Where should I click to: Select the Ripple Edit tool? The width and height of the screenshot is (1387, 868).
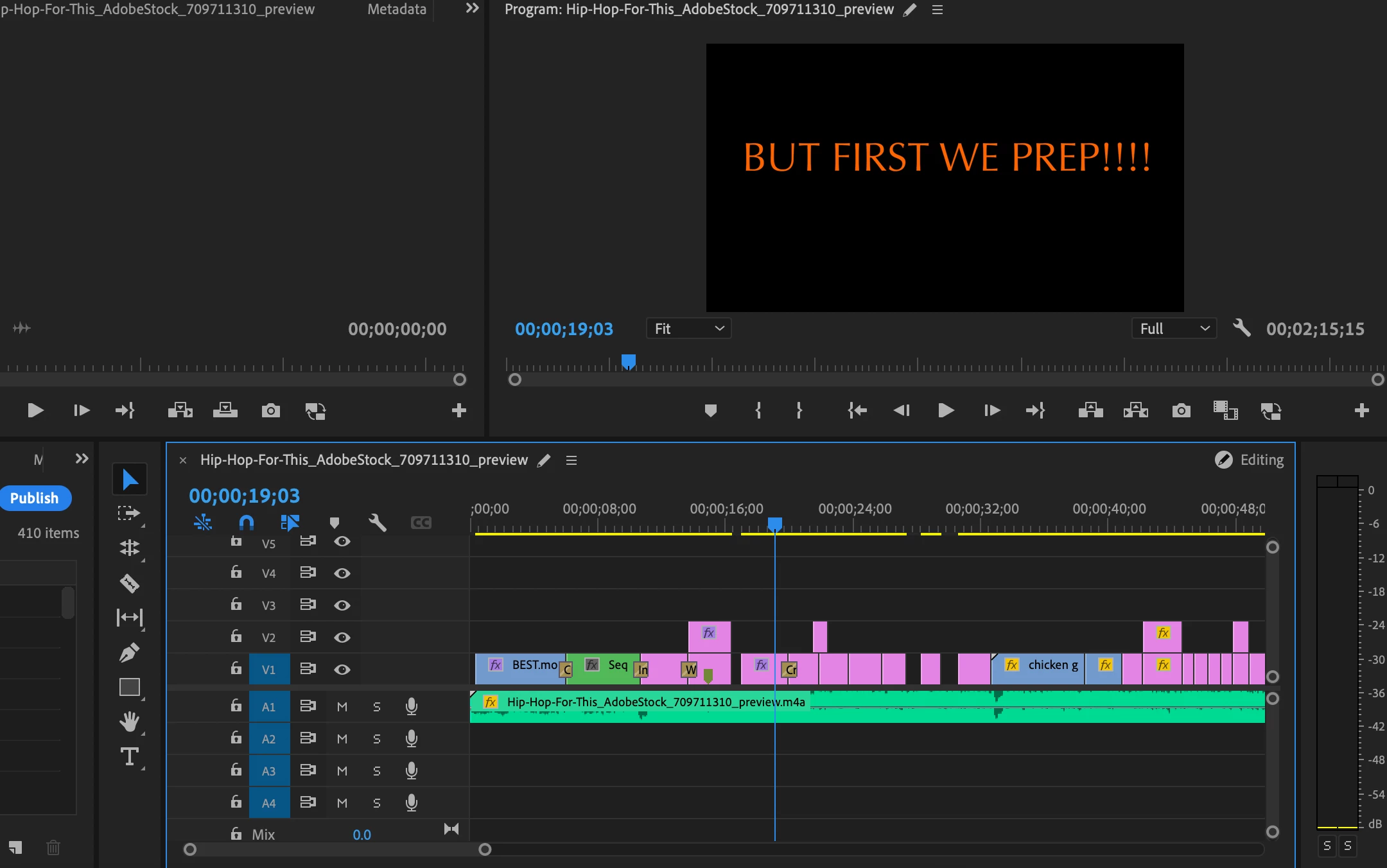coord(130,548)
